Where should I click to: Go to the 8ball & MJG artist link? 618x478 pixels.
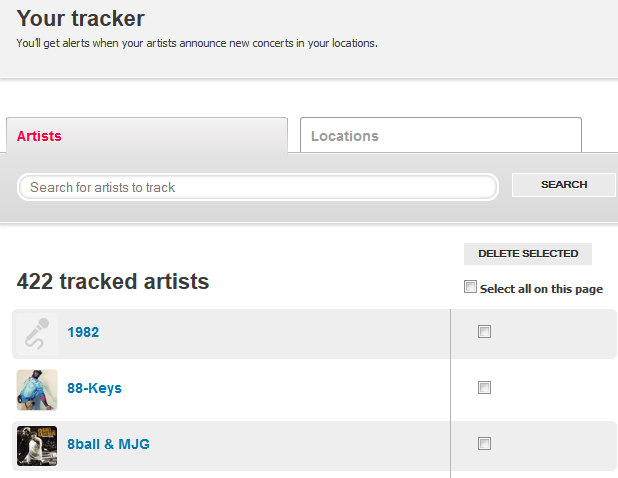pyautogui.click(x=108, y=445)
